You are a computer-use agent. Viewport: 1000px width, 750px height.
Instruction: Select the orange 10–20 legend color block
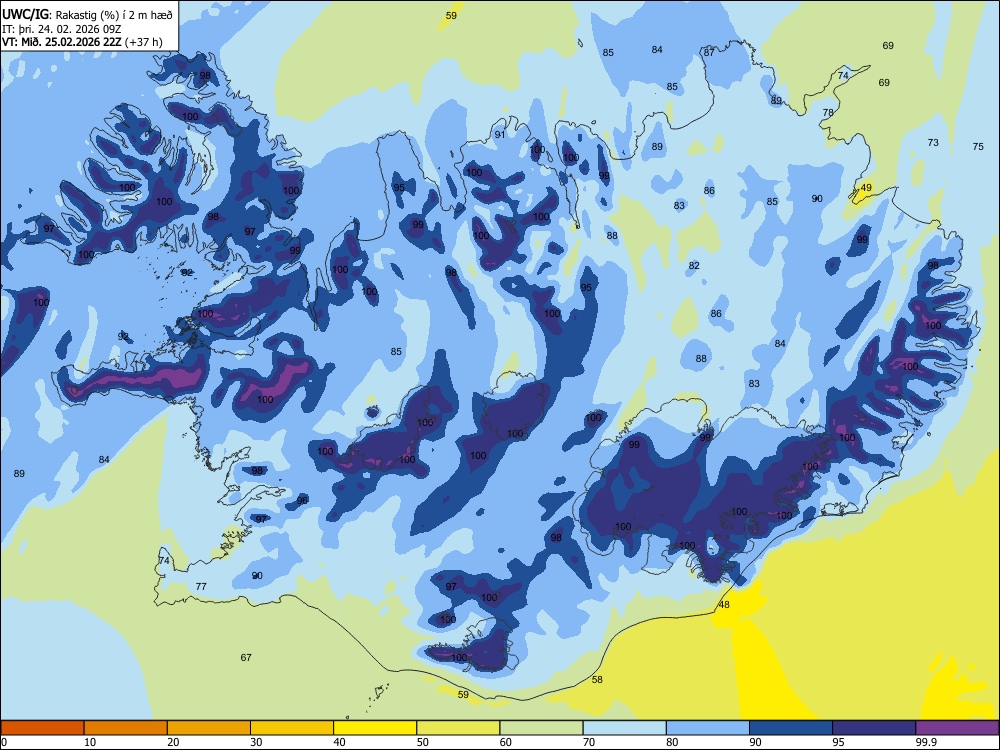click(x=126, y=728)
